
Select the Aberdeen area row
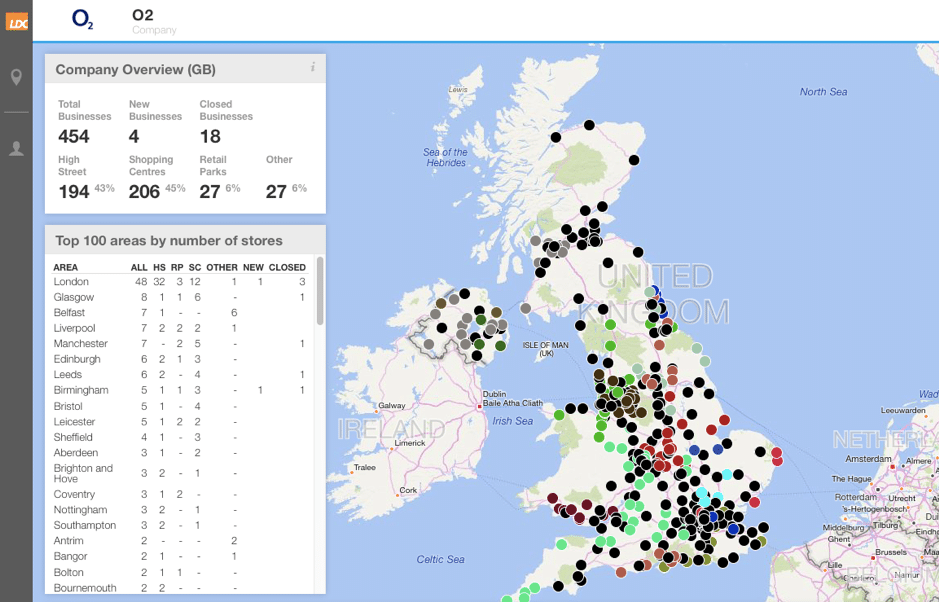180,453
